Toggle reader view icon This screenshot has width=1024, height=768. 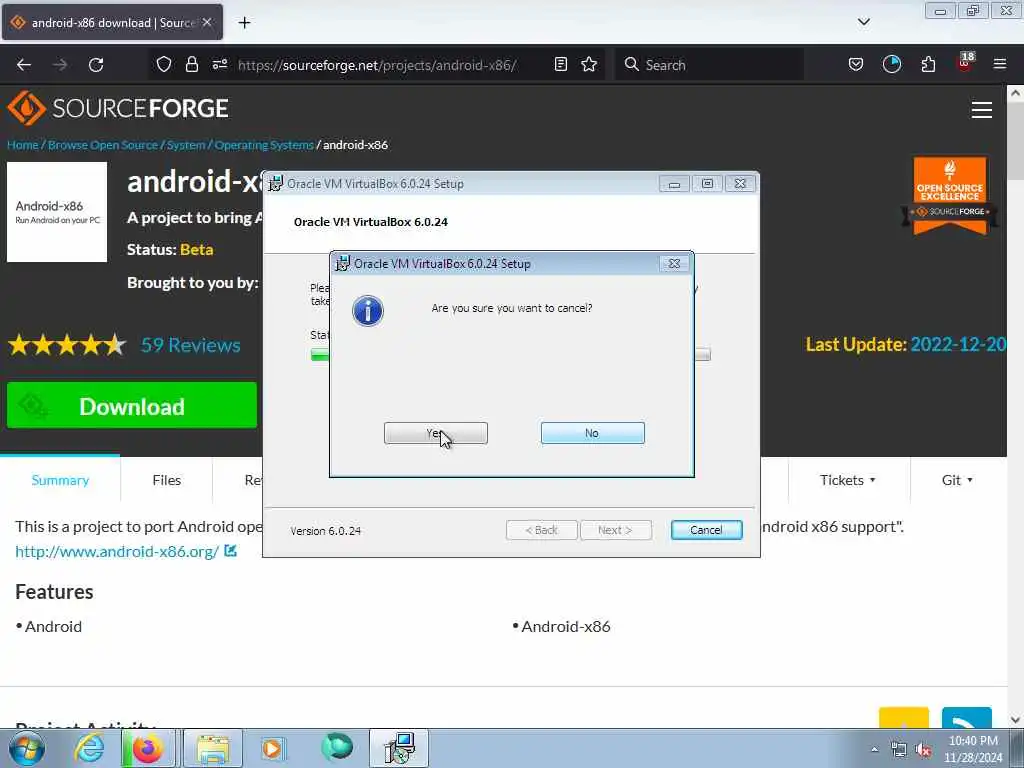(x=560, y=64)
